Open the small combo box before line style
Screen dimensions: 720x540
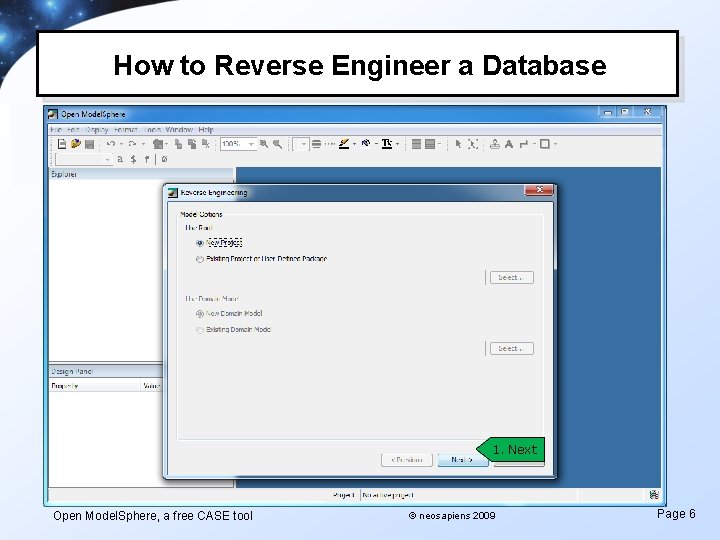(x=301, y=144)
